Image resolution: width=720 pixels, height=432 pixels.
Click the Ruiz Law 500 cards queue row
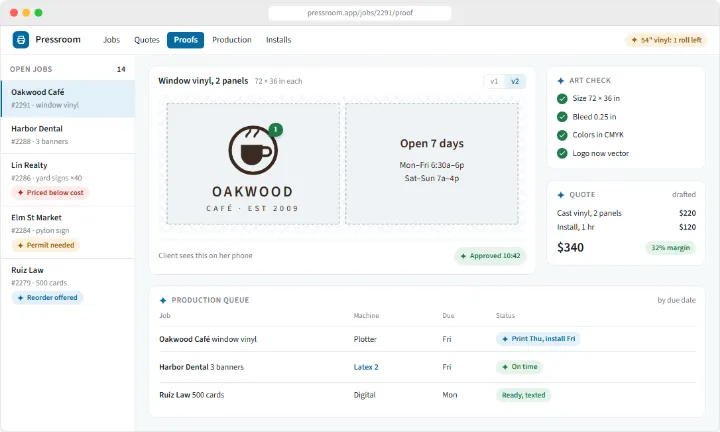tap(428, 395)
